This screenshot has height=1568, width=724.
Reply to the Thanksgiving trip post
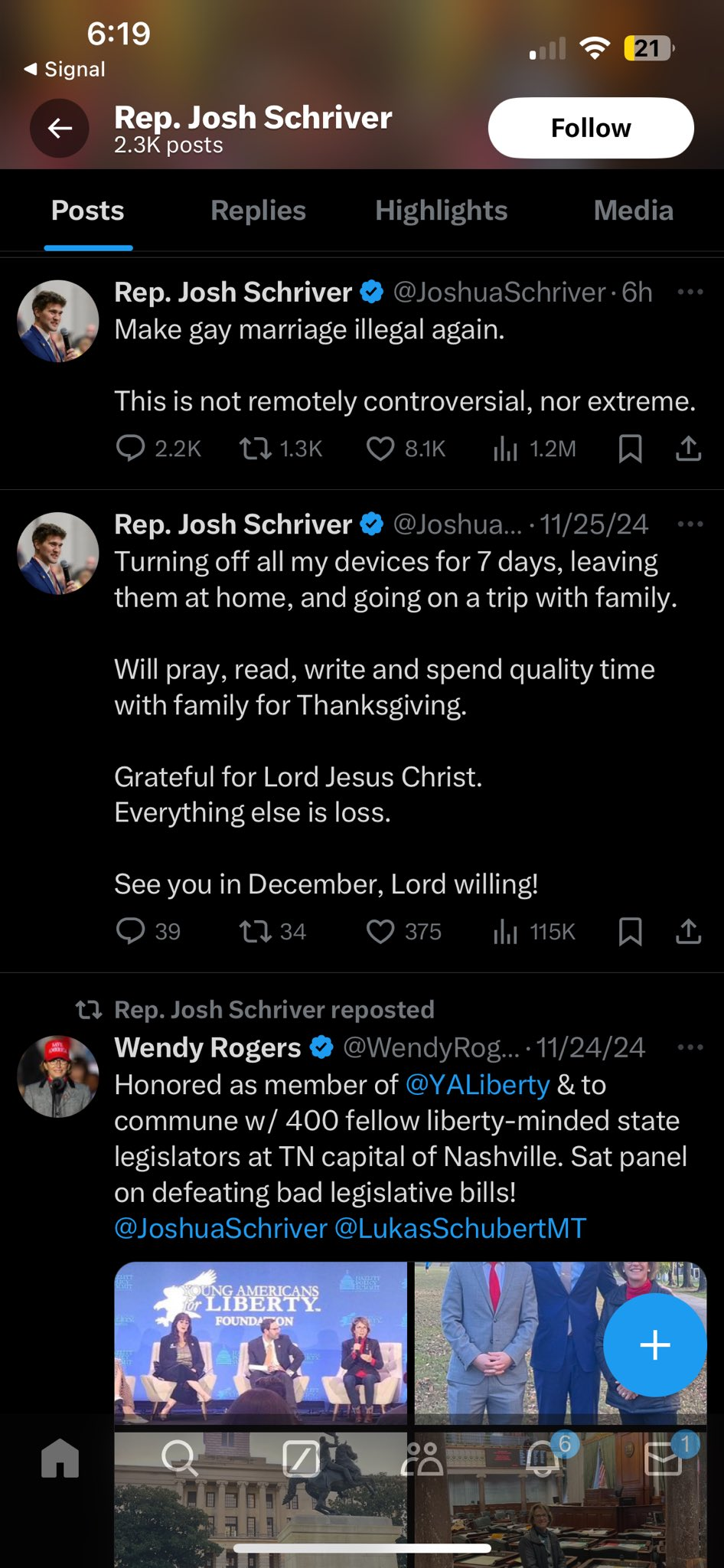[130, 932]
